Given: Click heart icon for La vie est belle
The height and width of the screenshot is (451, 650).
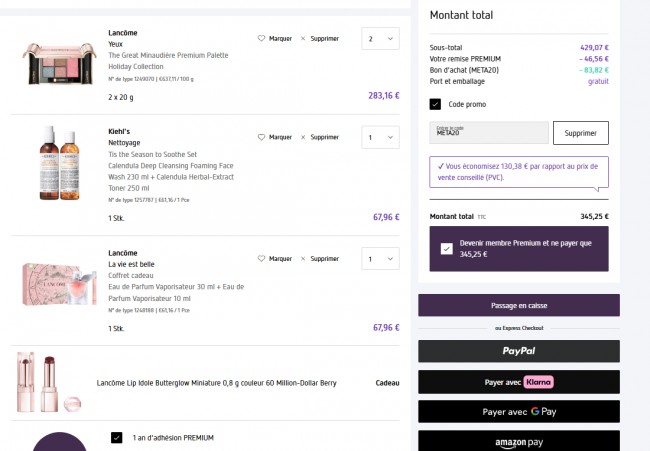Looking at the screenshot, I should [261, 259].
